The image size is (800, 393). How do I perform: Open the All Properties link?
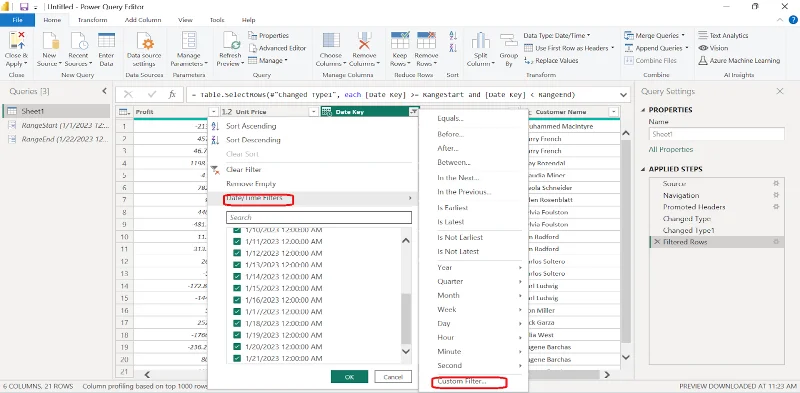pyautogui.click(x=670, y=150)
